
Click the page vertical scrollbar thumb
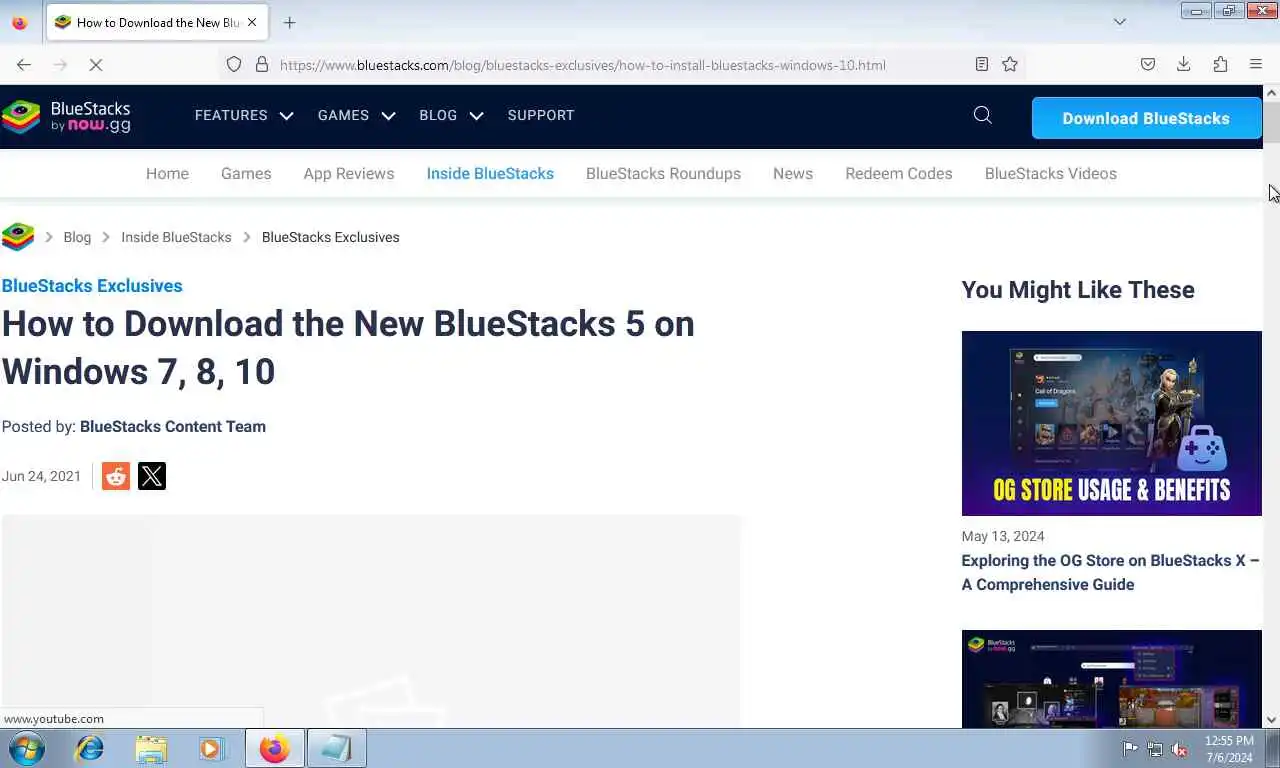click(1271, 124)
